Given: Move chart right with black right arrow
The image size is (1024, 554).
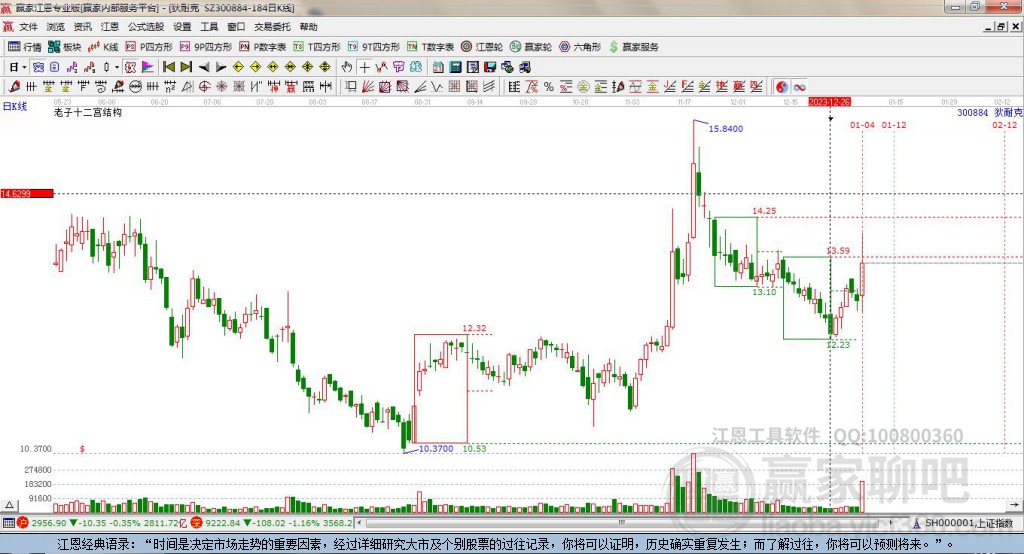Looking at the screenshot, I should point(221,67).
